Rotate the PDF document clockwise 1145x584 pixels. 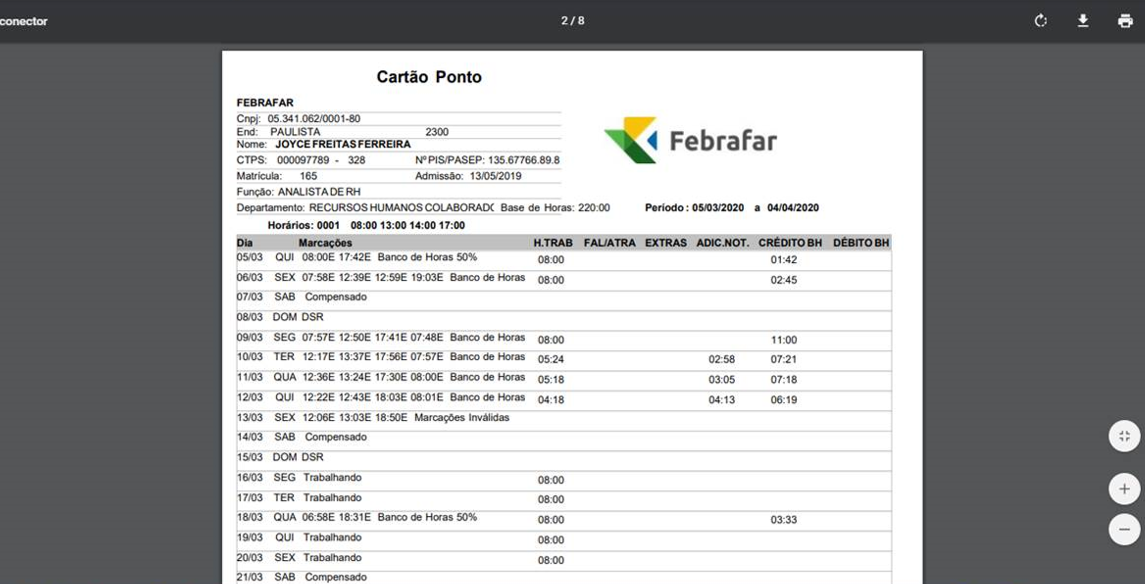(1040, 21)
